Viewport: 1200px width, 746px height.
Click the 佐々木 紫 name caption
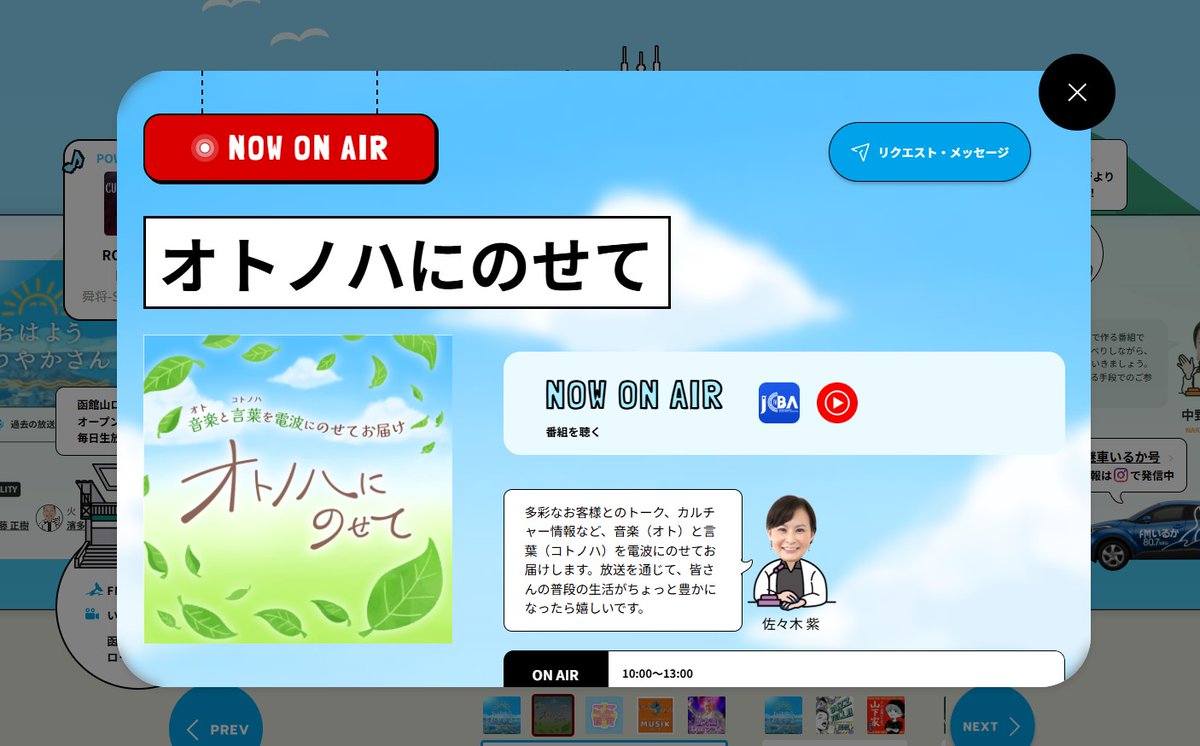pos(791,624)
